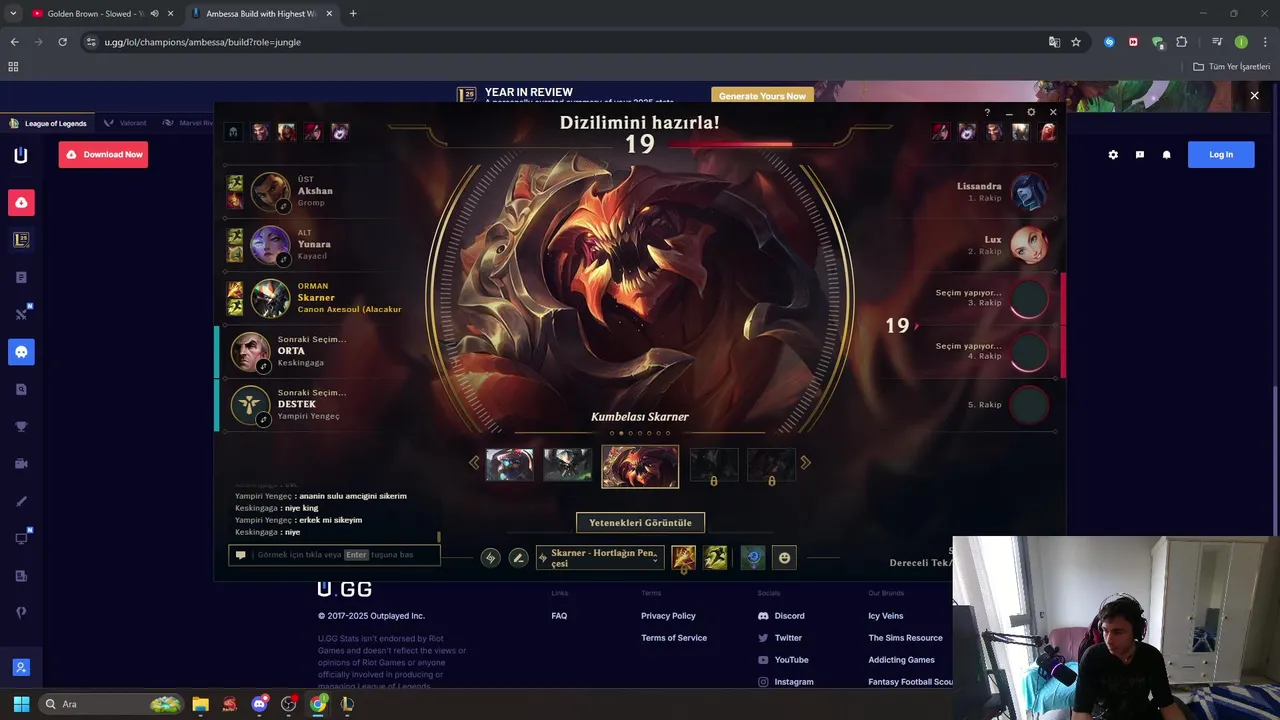Image resolution: width=1280 pixels, height=720 pixels.
Task: Click Skarner's champion portrait in team list
Action: point(270,298)
